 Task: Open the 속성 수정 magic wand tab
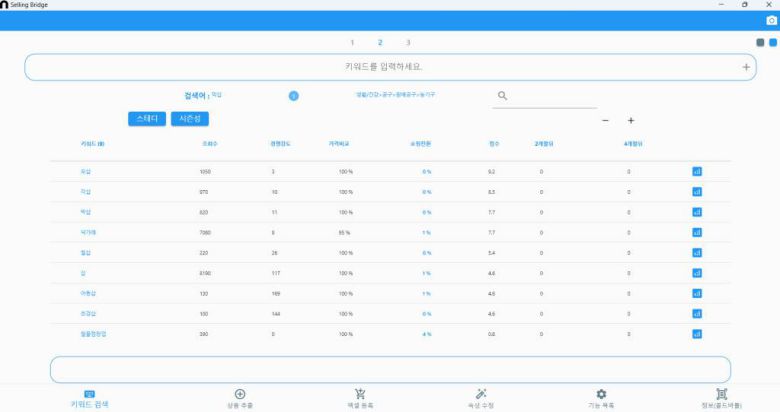481,400
